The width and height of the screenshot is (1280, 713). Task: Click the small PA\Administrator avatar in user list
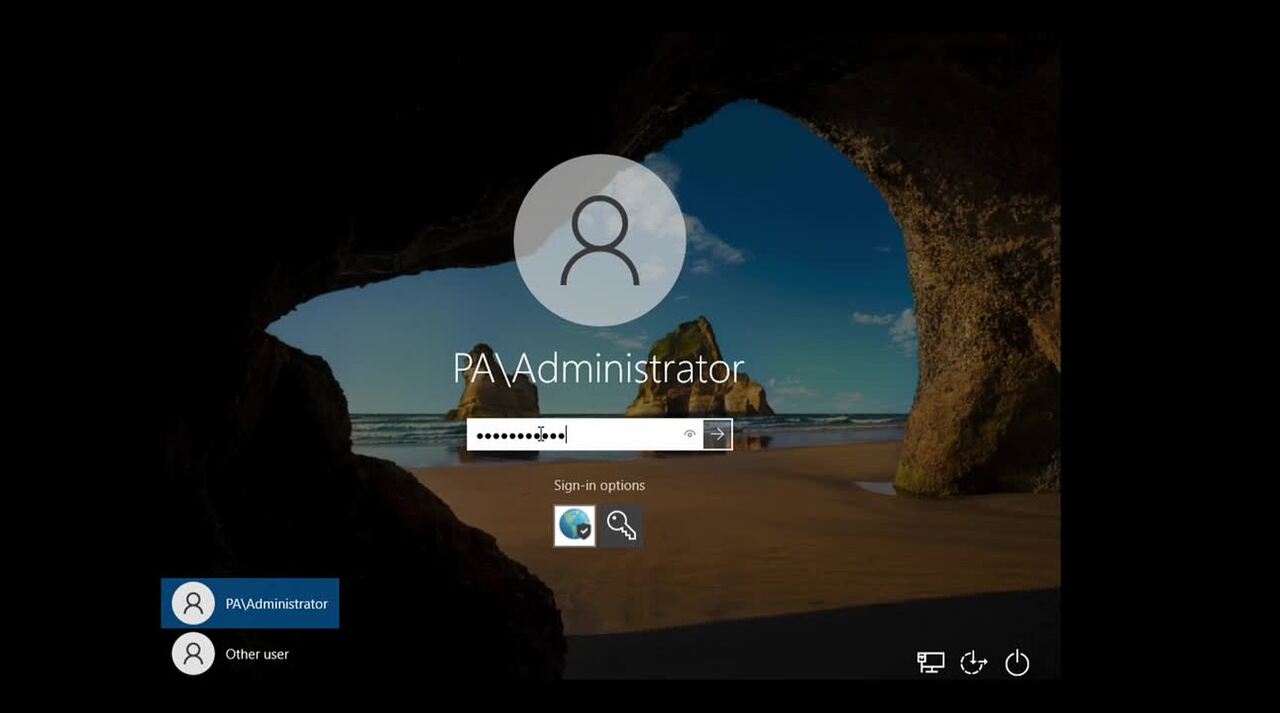[193, 604]
